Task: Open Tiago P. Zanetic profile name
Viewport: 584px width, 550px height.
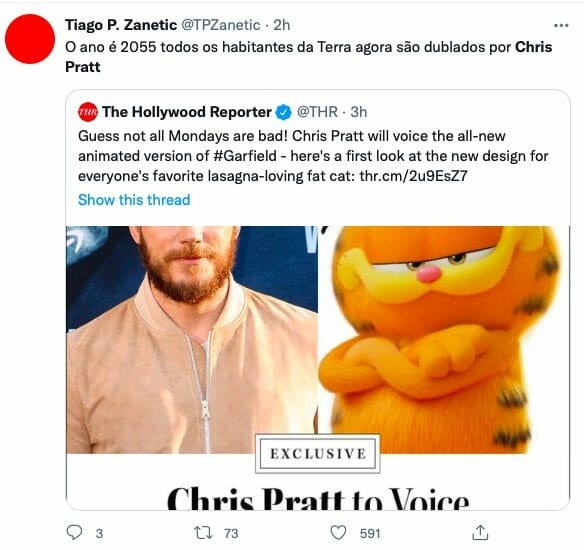Action: (x=121, y=25)
